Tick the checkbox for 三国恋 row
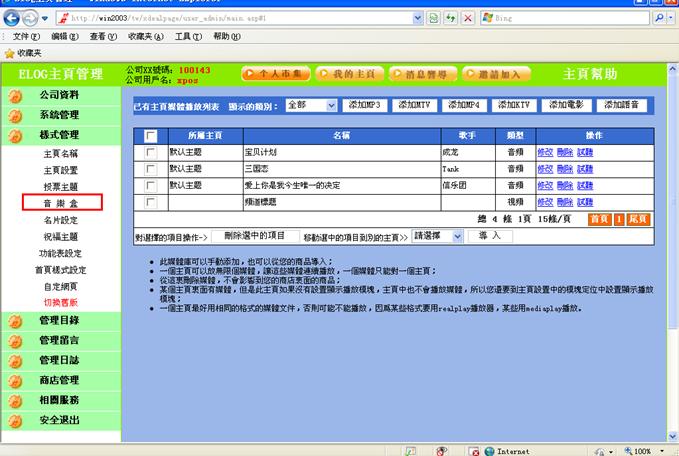The width and height of the screenshot is (679, 456). point(151,169)
